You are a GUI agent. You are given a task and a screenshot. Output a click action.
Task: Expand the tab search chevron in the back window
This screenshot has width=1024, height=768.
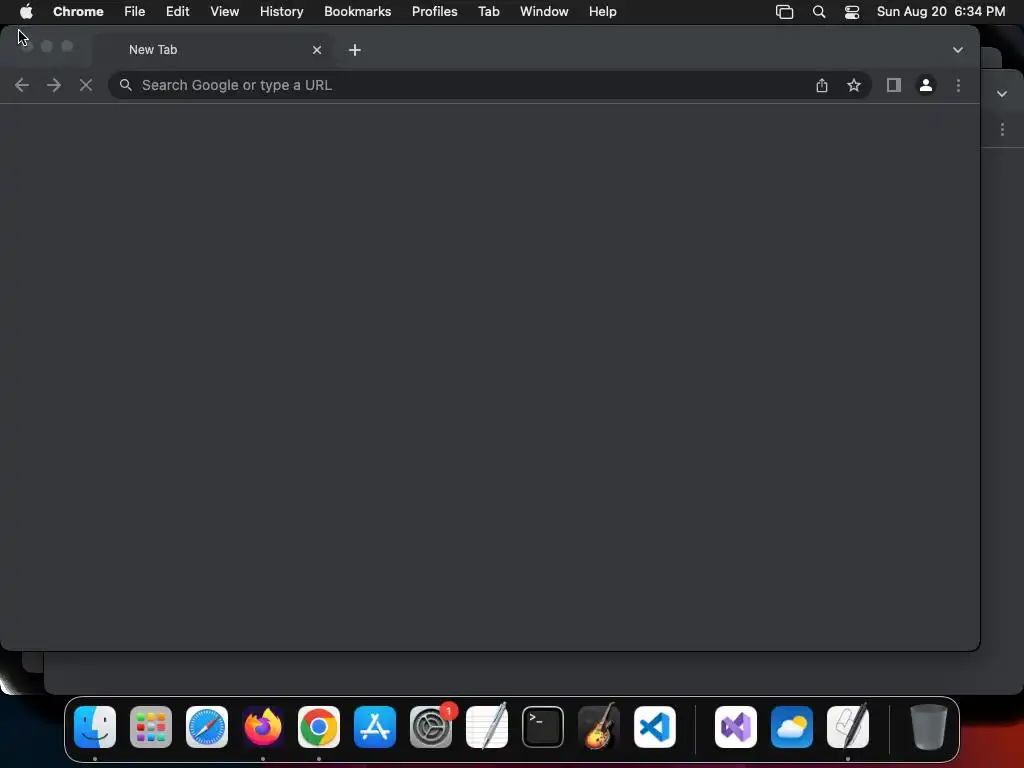click(1002, 94)
